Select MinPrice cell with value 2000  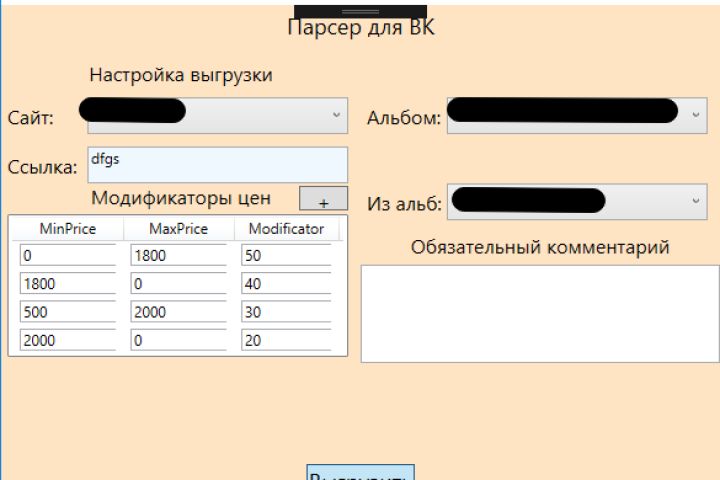click(68, 340)
